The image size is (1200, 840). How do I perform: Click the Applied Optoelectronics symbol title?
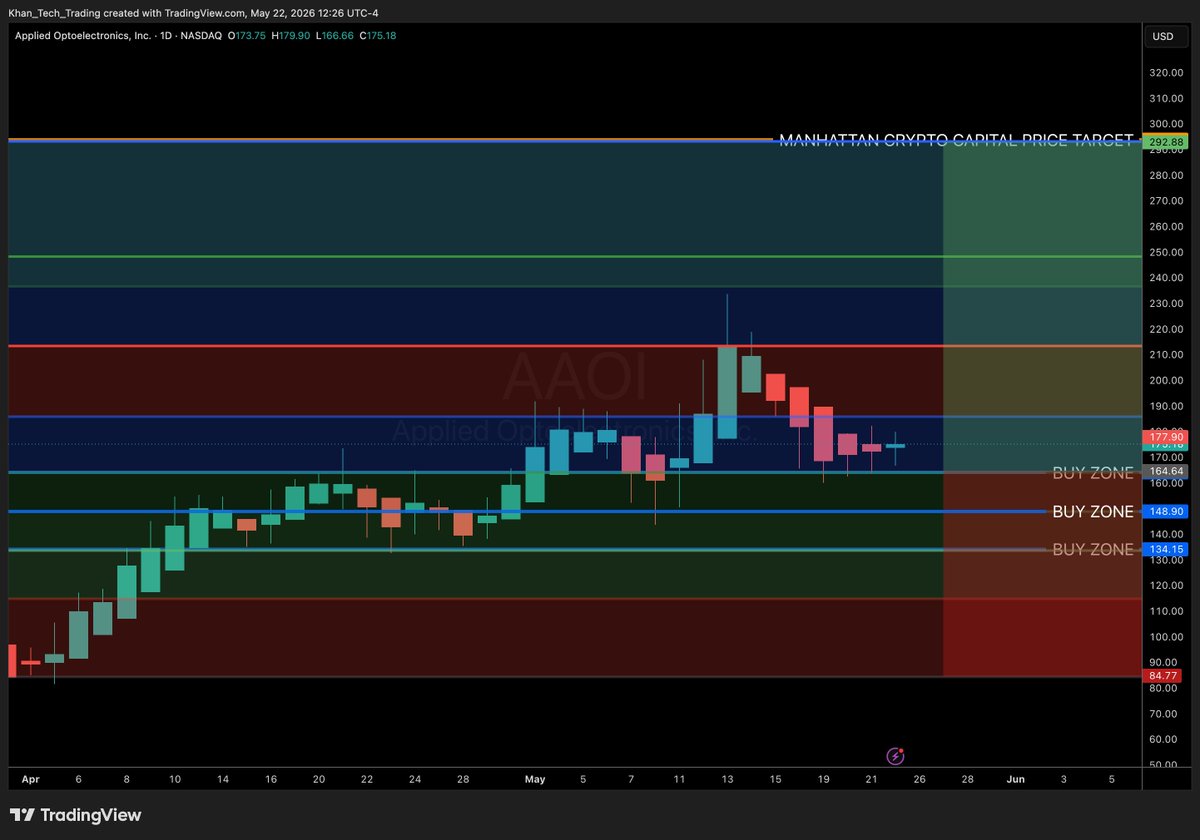click(x=118, y=36)
